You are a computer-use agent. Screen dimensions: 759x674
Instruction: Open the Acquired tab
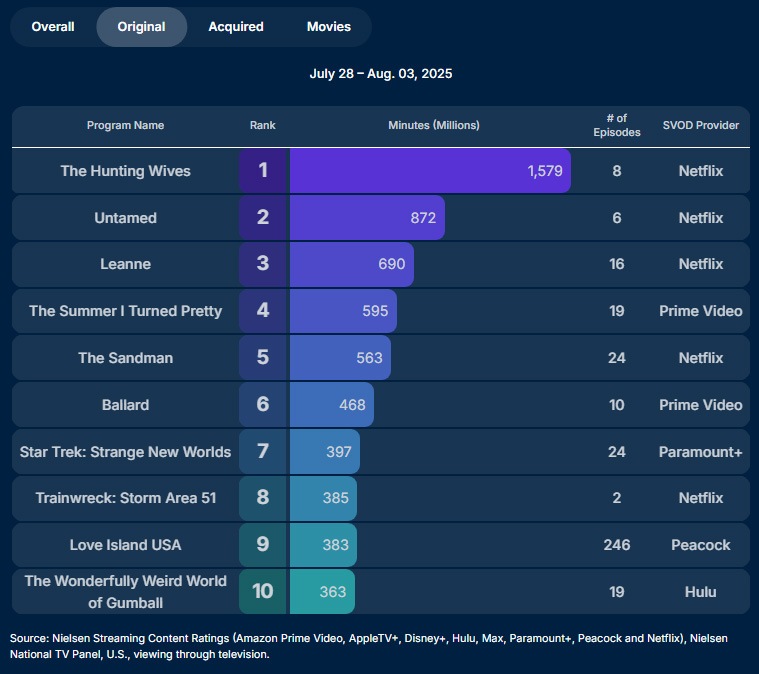236,27
